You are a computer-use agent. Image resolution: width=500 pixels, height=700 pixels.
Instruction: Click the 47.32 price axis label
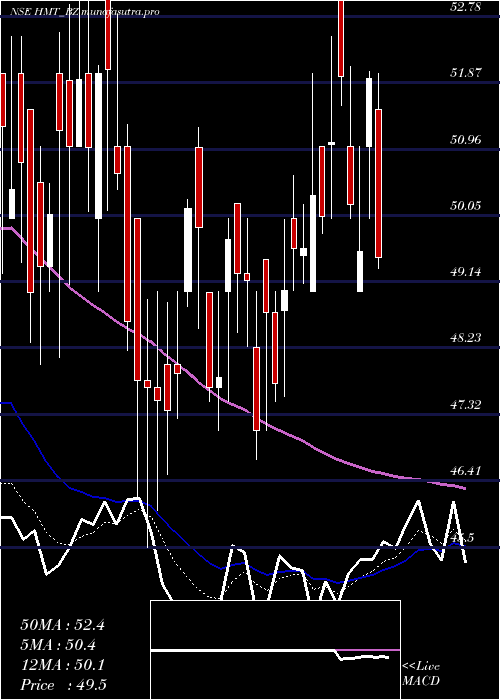click(x=465, y=405)
